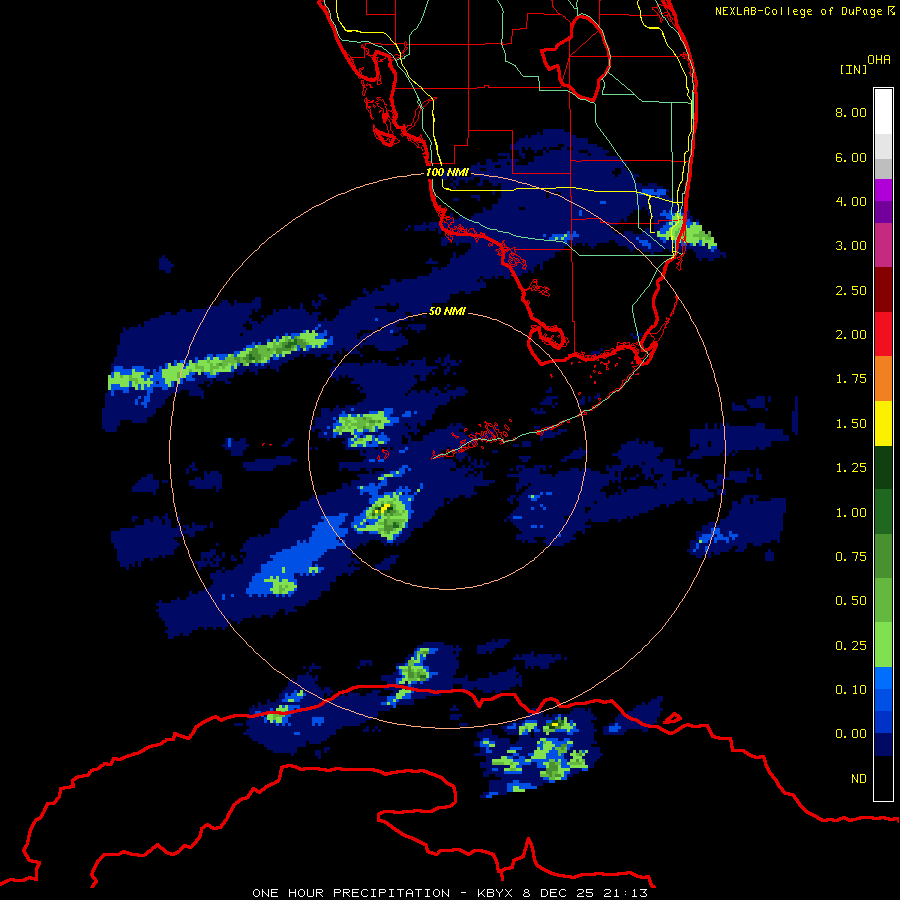Pick the black ND swatch at legend bottom
Screen dimensions: 900x900
click(883, 778)
